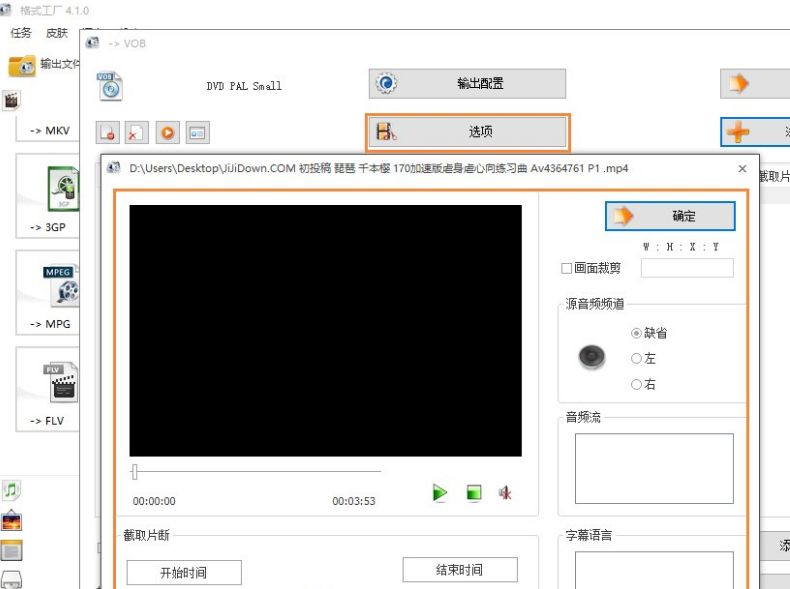
Task: Choose the FLV format icon
Action: tap(62, 383)
